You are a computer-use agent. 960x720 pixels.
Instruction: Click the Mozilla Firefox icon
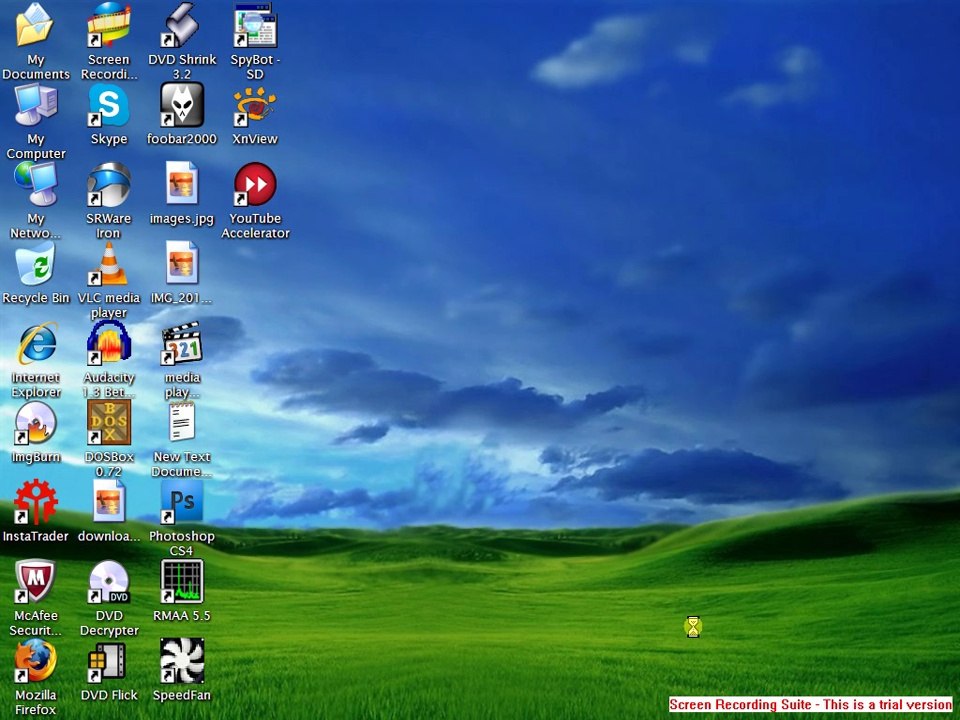[36, 661]
